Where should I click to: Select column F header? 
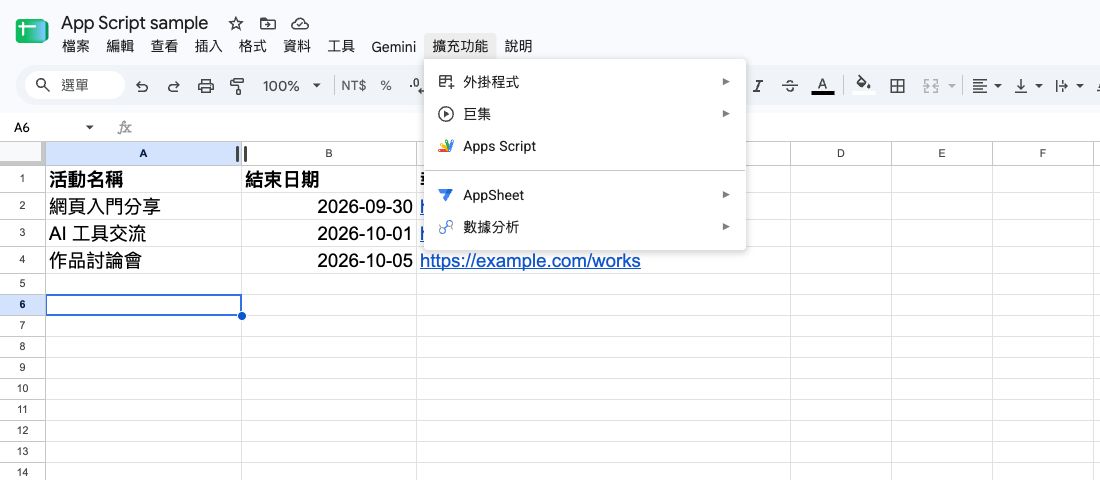click(1042, 154)
